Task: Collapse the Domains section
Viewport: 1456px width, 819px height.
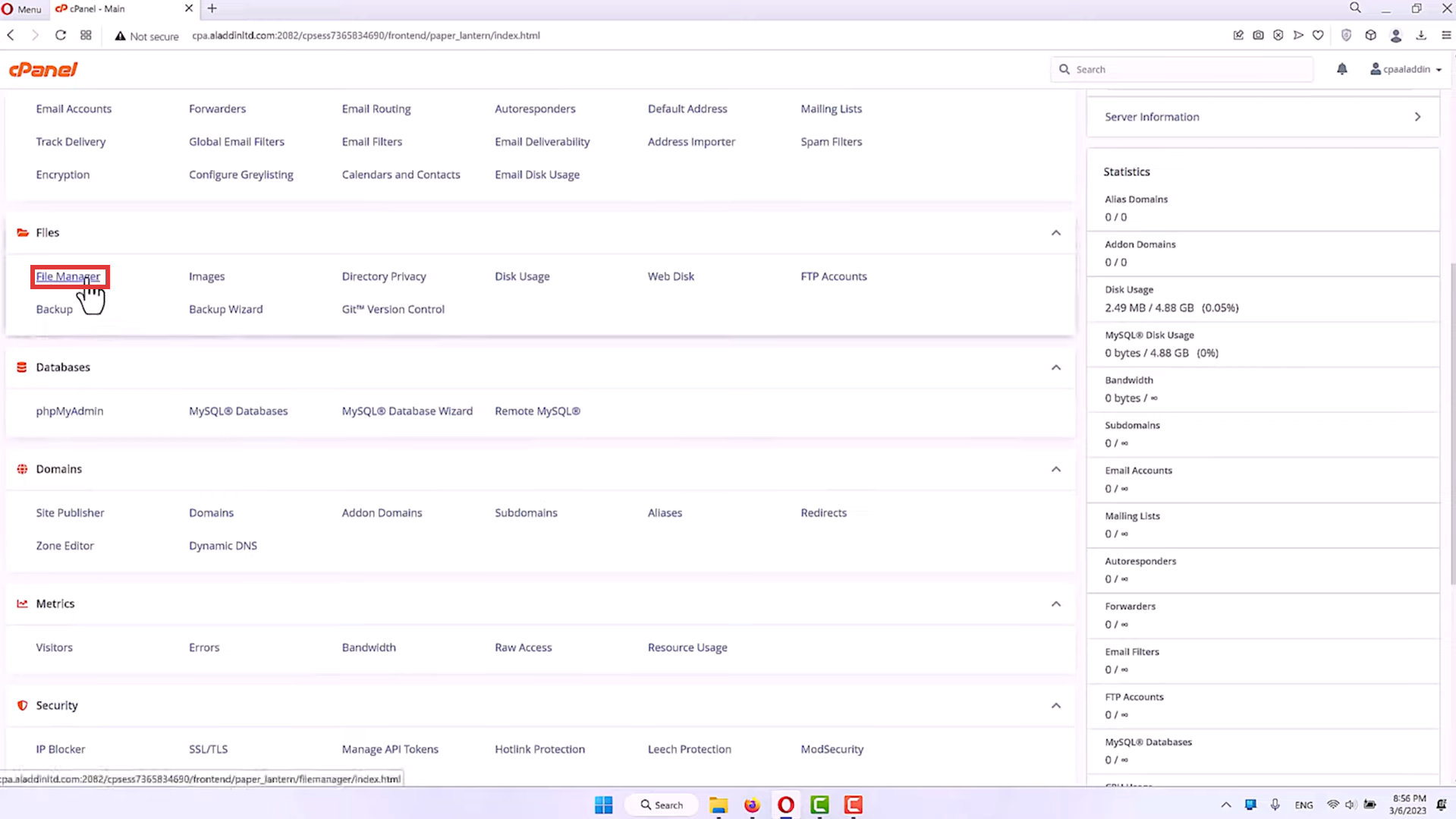Action: (1055, 469)
